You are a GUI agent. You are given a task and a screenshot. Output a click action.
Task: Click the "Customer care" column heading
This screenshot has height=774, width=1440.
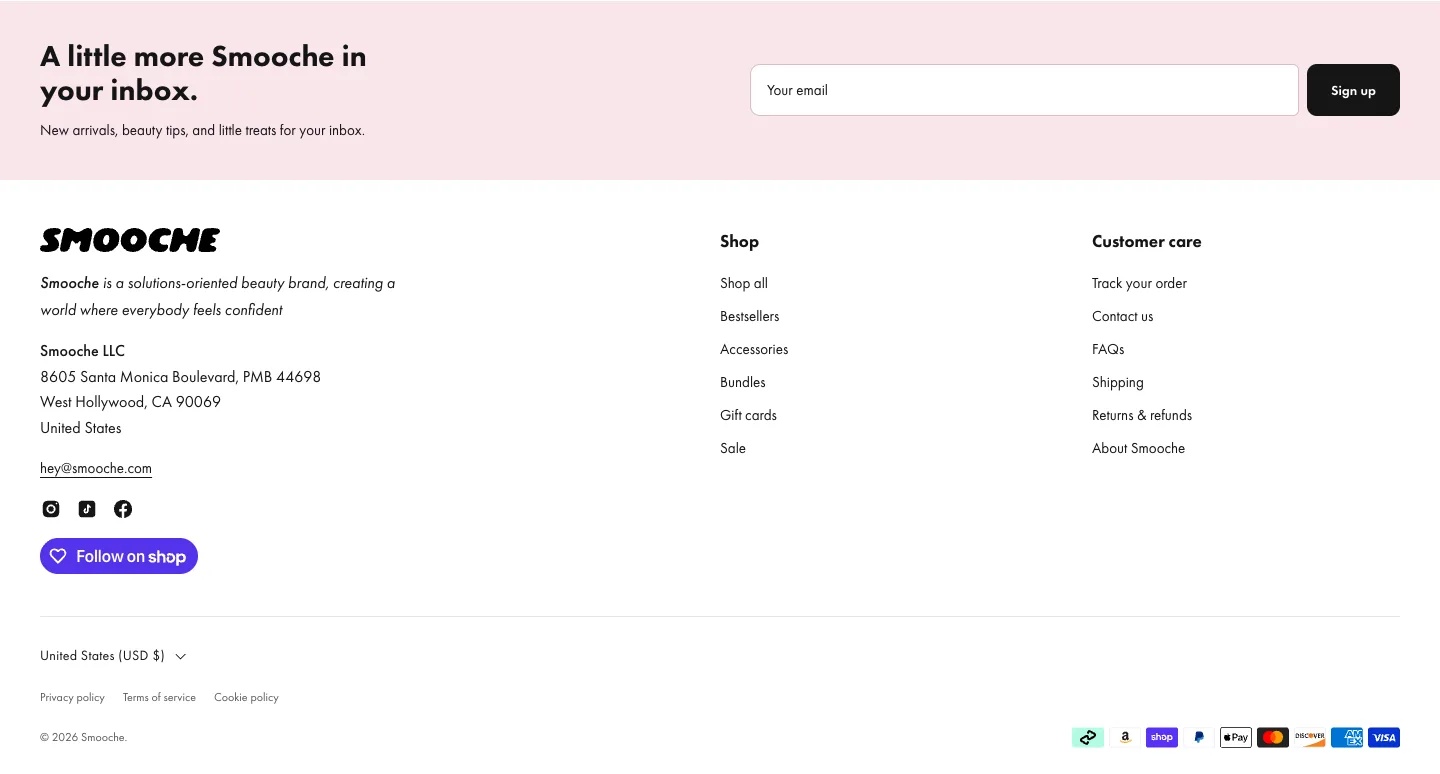pos(1147,241)
